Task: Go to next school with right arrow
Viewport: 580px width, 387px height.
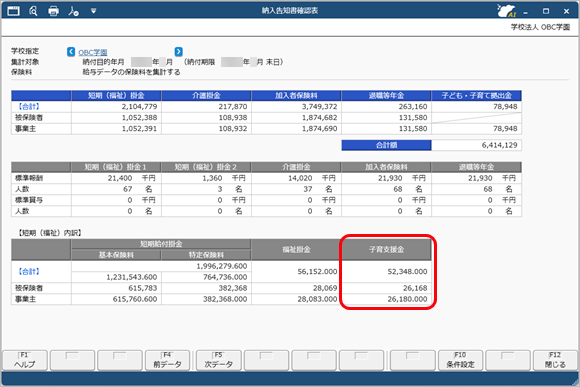Action: (179, 51)
